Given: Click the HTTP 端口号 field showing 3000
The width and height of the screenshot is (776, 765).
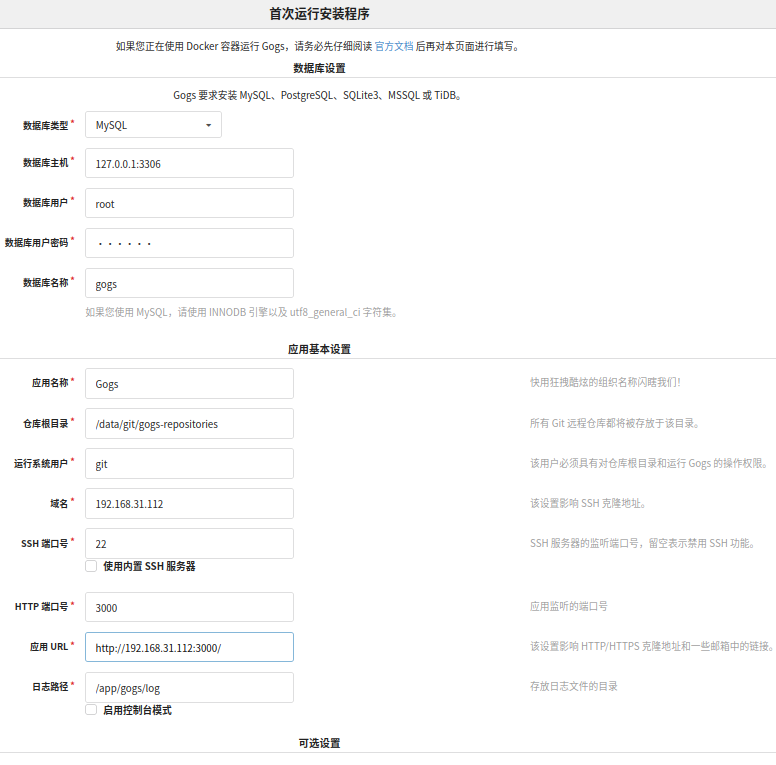Looking at the screenshot, I should 190,607.
